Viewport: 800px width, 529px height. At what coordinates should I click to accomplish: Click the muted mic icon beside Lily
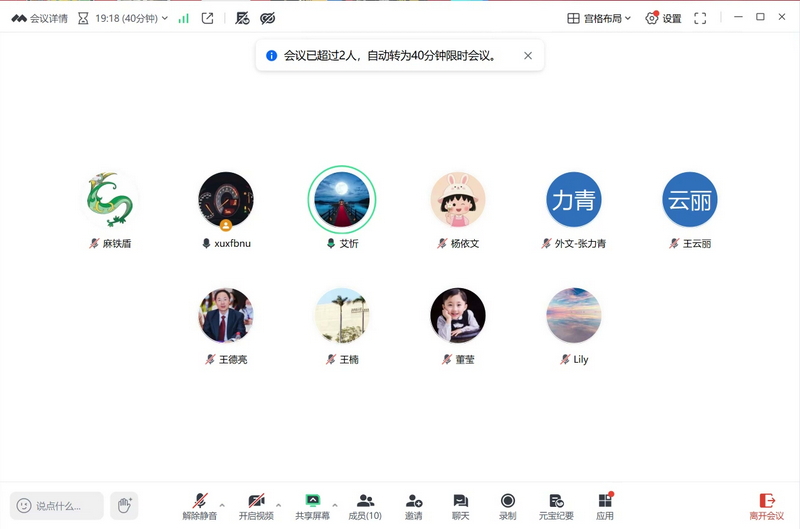[x=564, y=359]
